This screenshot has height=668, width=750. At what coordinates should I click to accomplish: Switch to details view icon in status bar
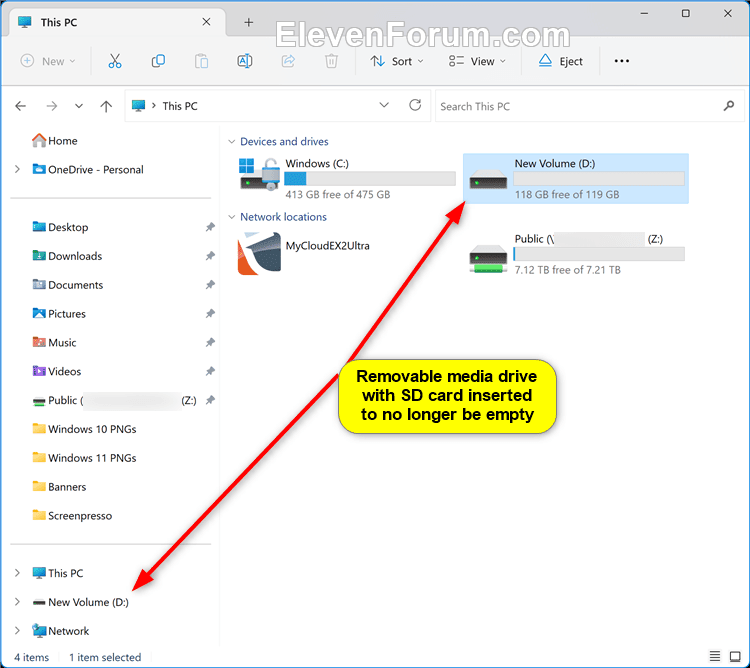[715, 656]
